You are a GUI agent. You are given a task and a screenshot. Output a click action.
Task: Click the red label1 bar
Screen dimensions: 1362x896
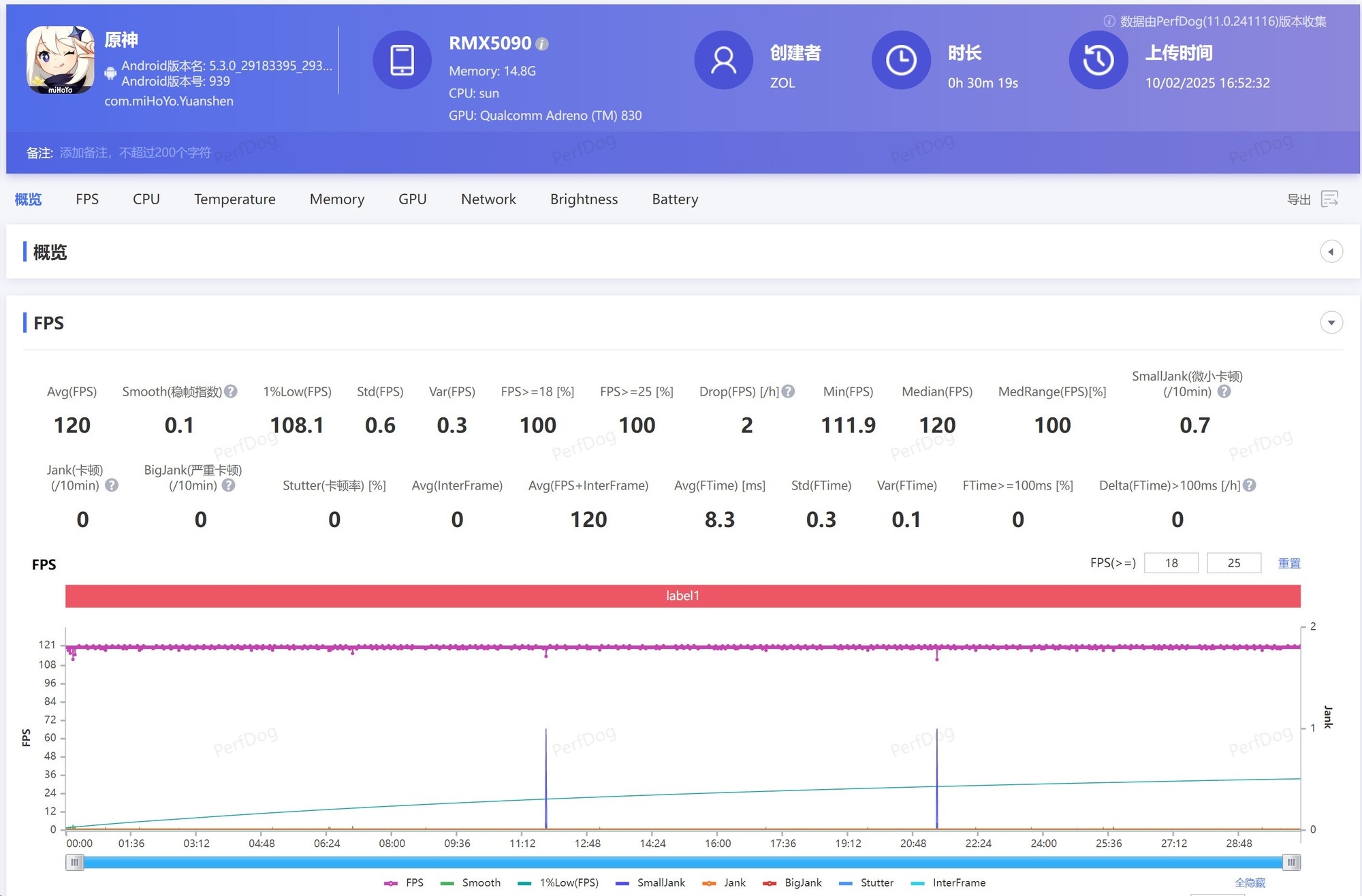682,596
